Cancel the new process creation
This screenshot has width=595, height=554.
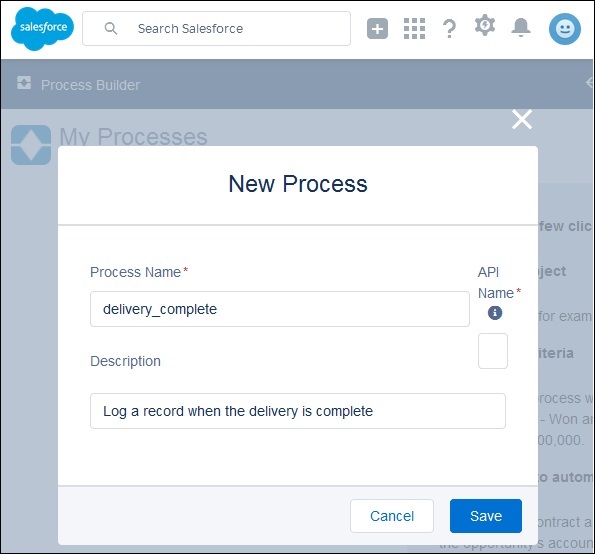coord(392,516)
